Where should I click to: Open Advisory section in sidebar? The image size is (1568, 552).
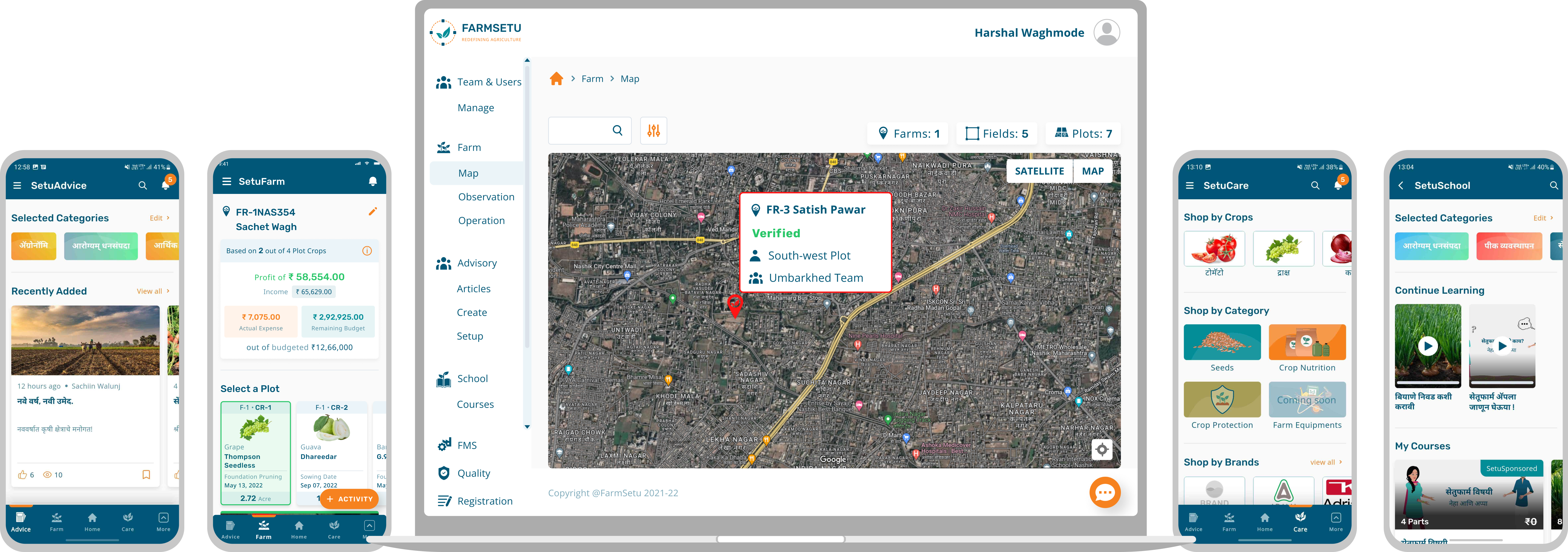point(467,263)
